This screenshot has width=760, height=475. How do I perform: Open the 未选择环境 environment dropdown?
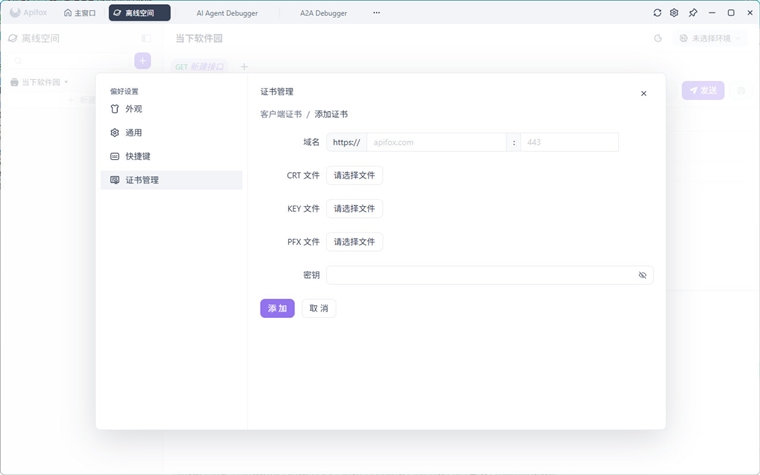(x=710, y=38)
